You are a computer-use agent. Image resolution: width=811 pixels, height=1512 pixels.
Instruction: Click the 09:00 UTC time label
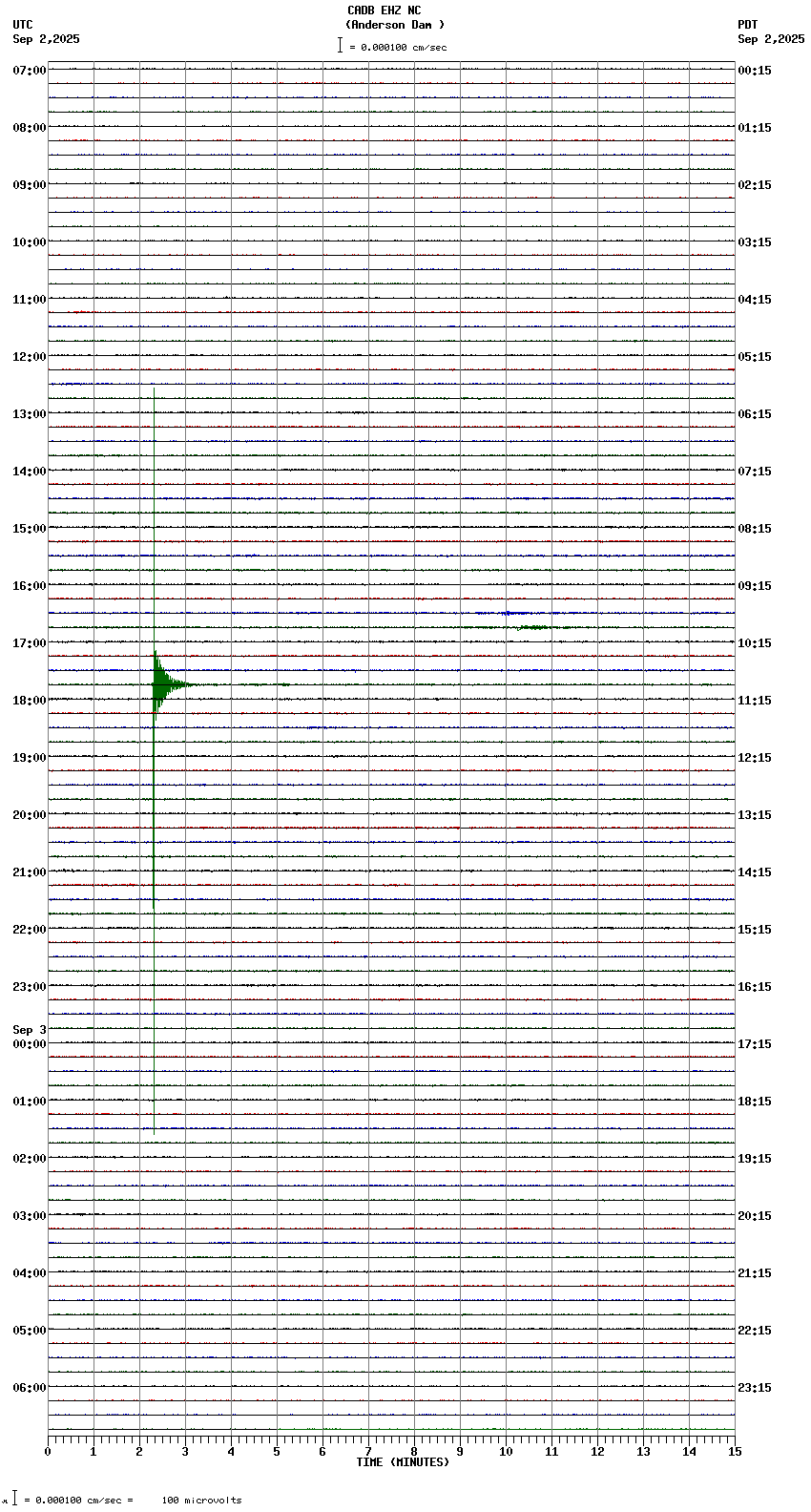click(30, 185)
